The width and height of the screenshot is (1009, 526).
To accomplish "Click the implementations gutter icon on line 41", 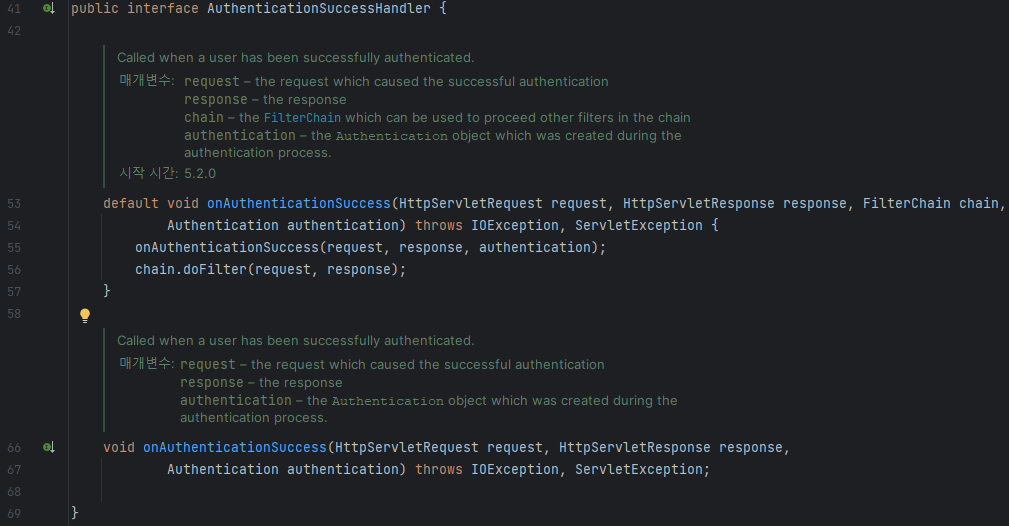I will coord(49,8).
